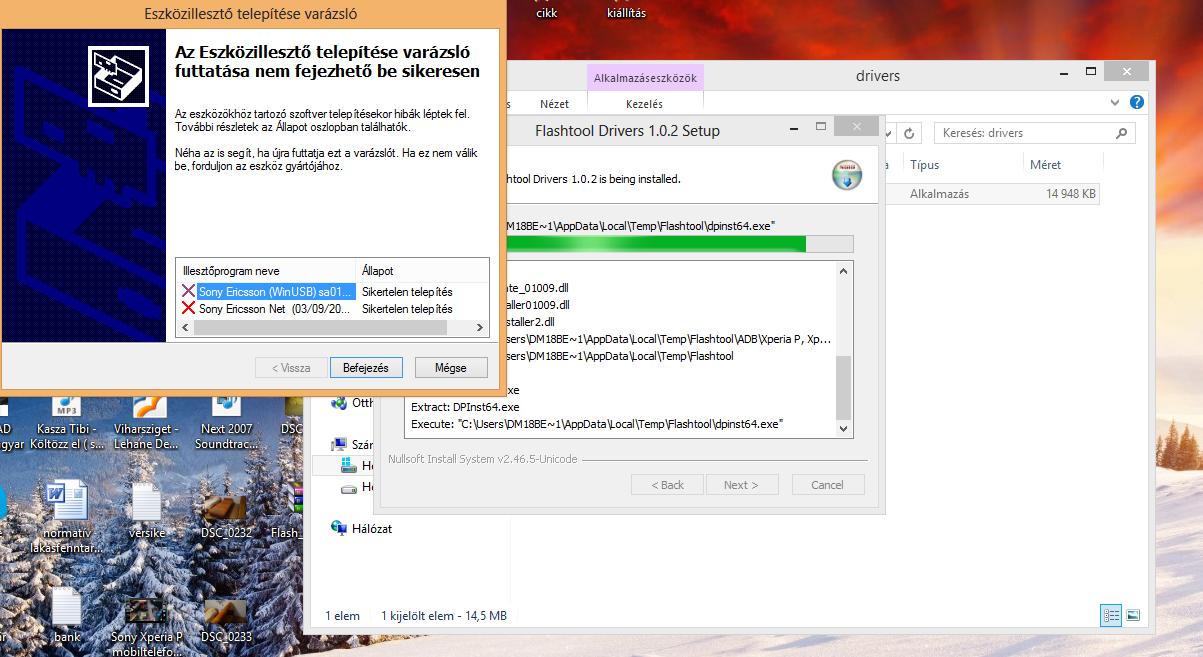Select the Kasza Tibi MP3 desktop icon

pyautogui.click(x=68, y=420)
